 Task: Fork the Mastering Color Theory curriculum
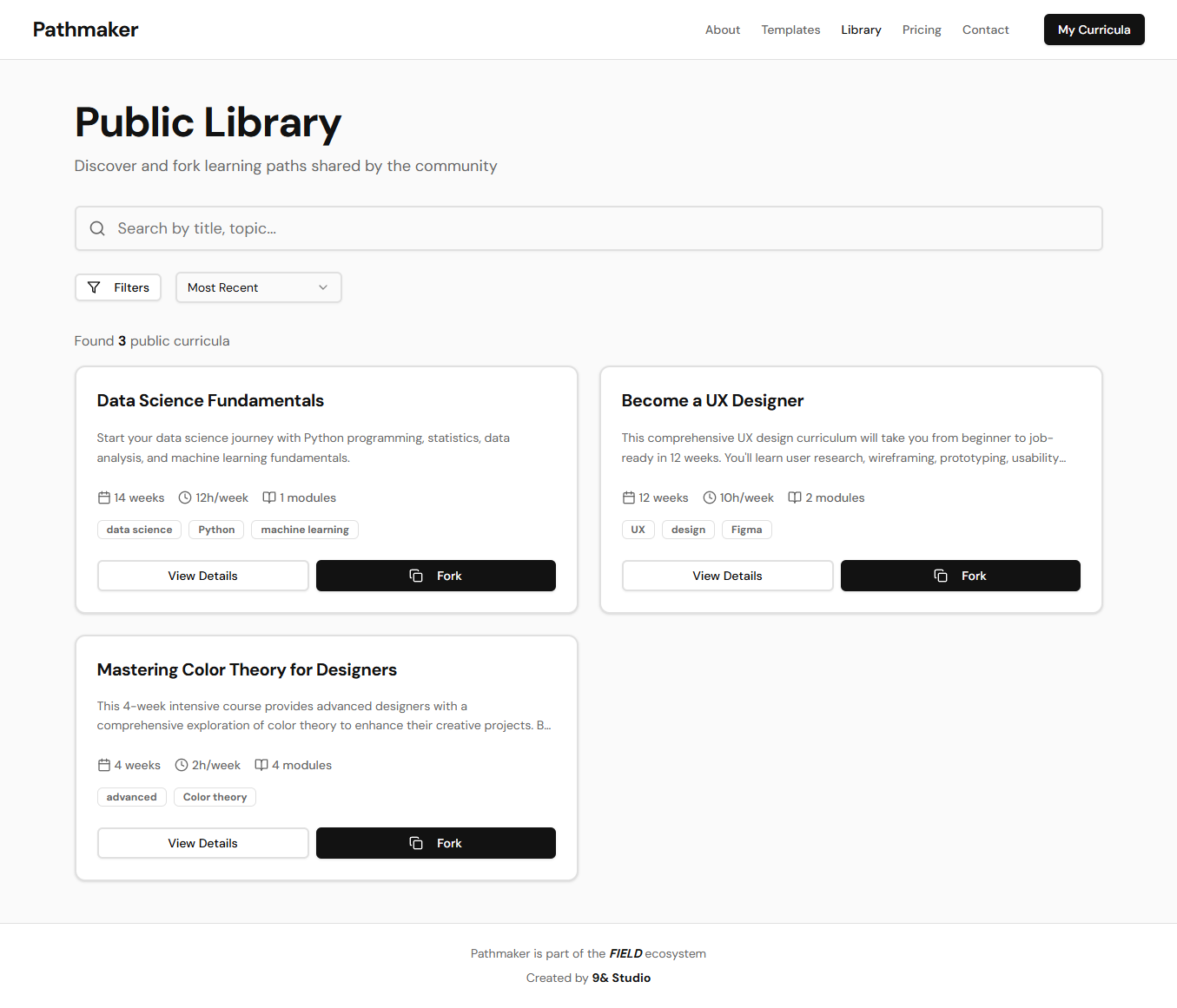tap(435, 842)
